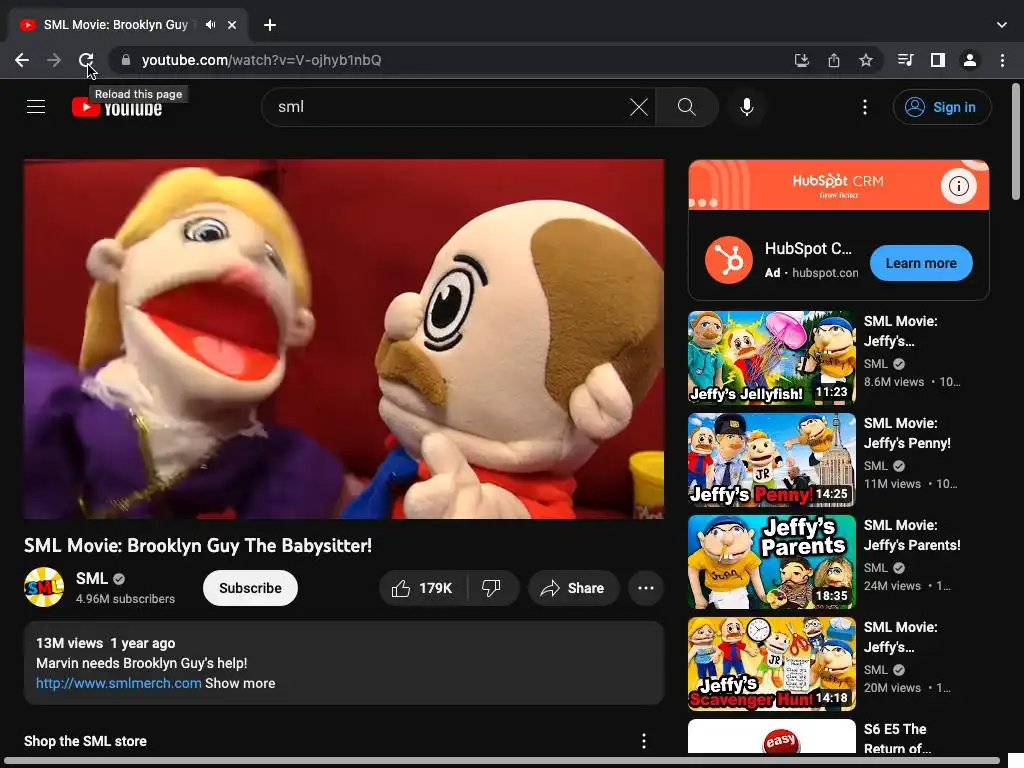
Task: Open the YouTube hamburger guide menu
Action: tap(36, 107)
